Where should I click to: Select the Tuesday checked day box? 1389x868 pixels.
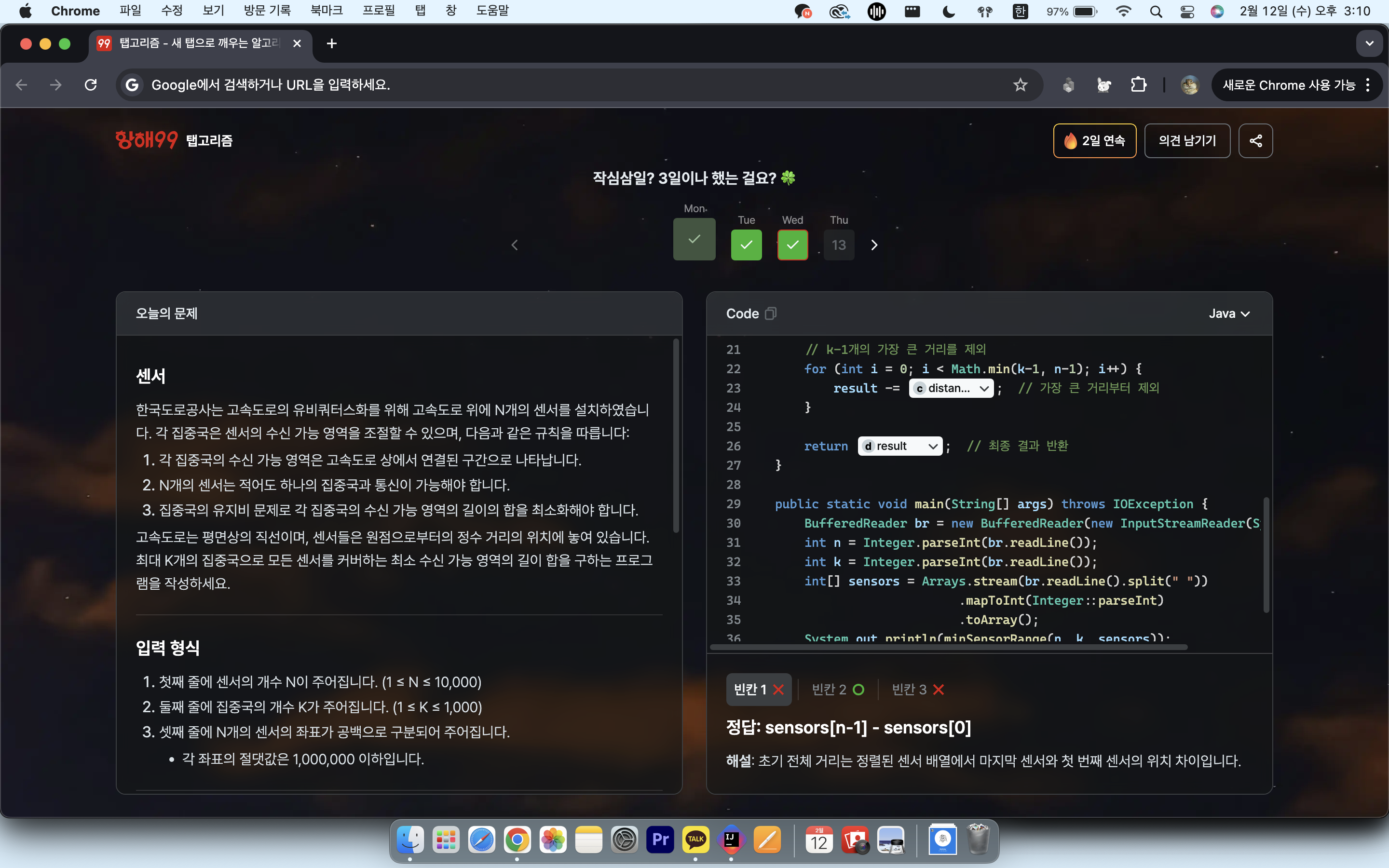[746, 245]
